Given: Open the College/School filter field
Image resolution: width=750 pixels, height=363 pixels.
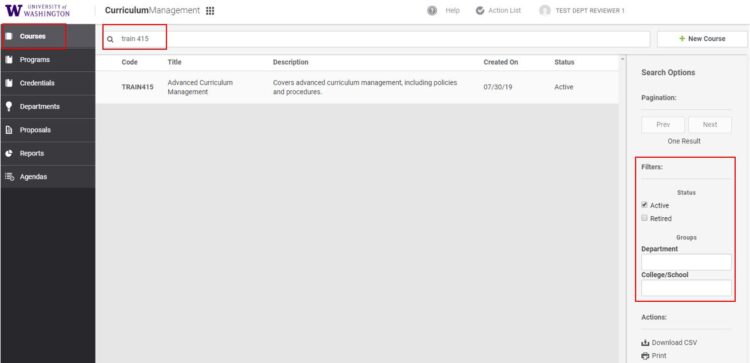Looking at the screenshot, I should pyautogui.click(x=686, y=288).
